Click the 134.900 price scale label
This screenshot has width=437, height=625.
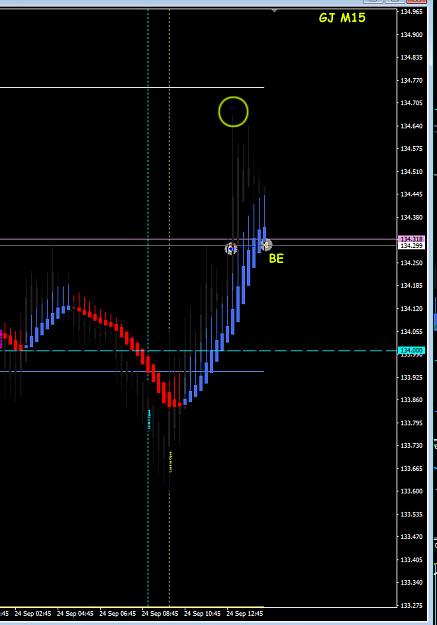[x=411, y=35]
